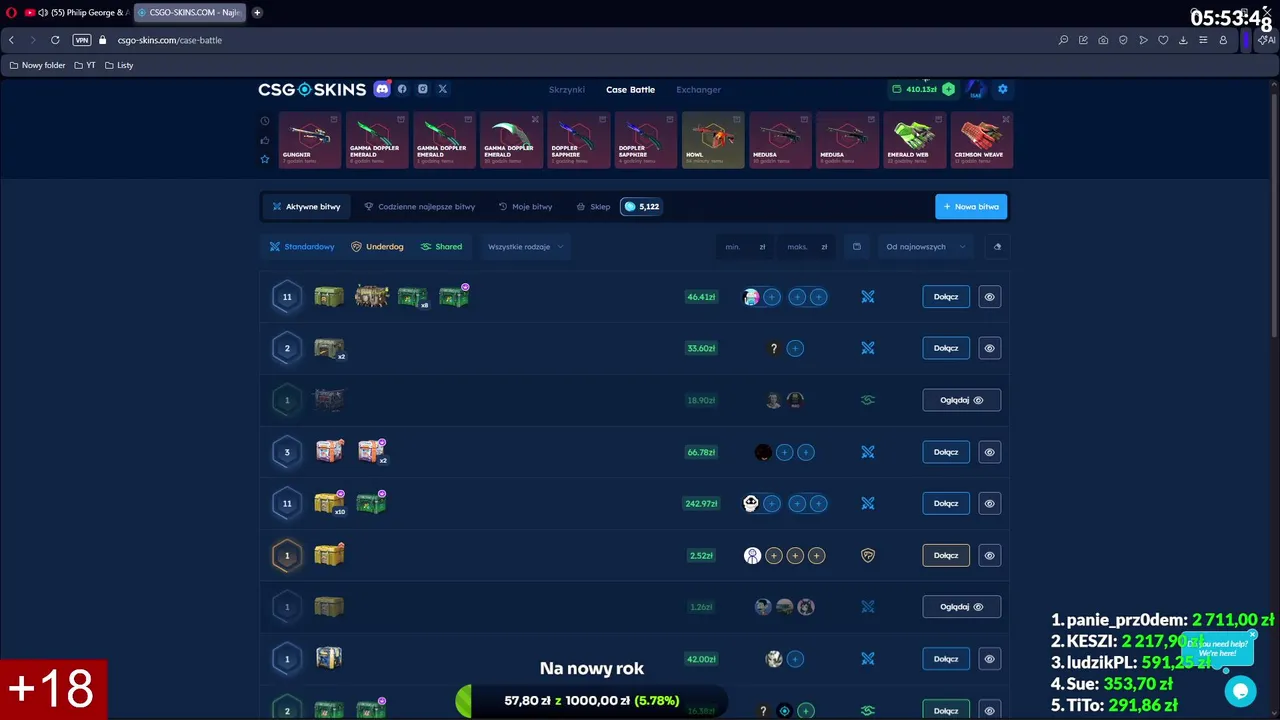This screenshot has height=720, width=1280.
Task: Click battle mode icon in 46.41zł row
Action: pyautogui.click(x=867, y=297)
